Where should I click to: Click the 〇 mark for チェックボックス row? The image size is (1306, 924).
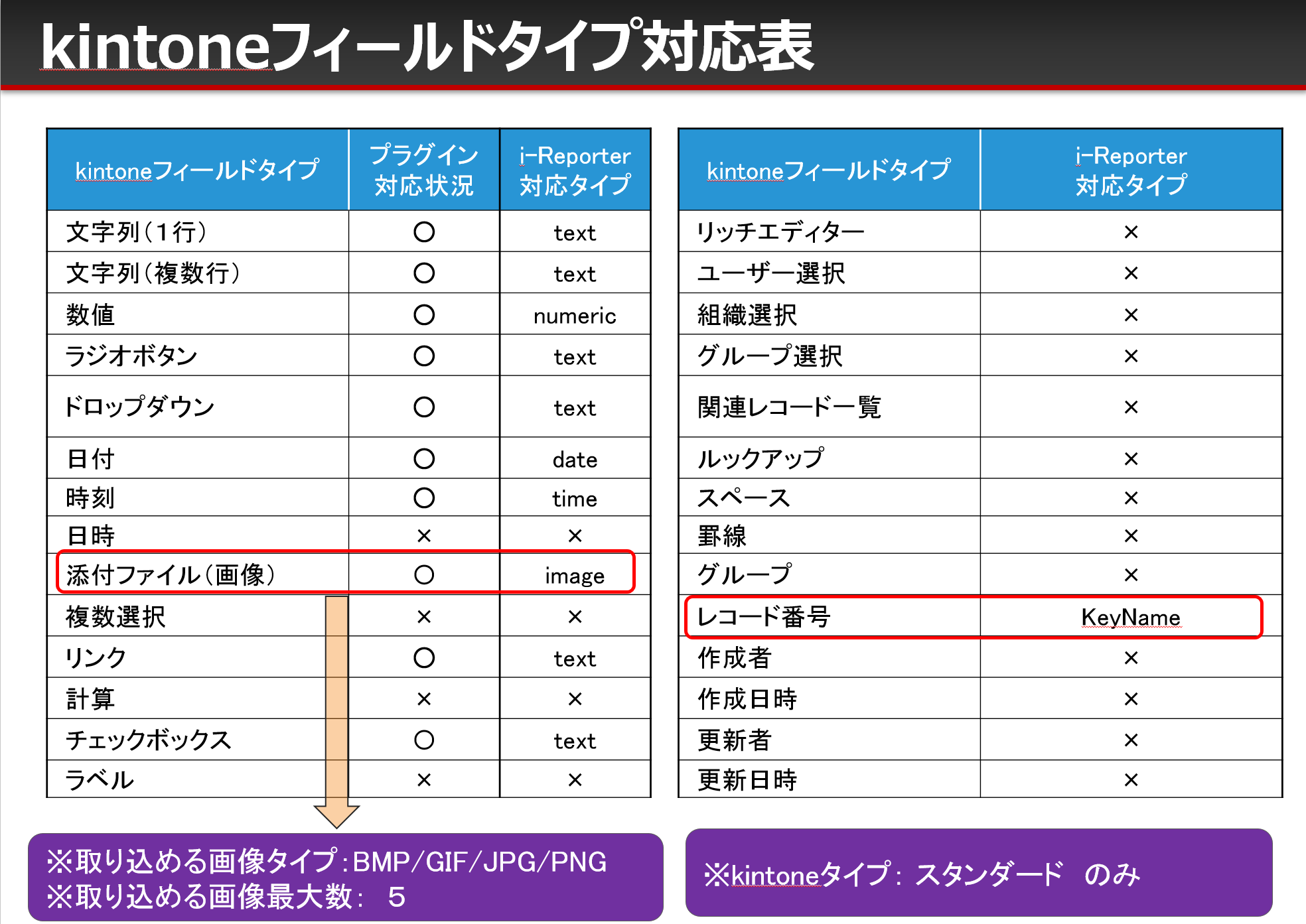point(424,740)
